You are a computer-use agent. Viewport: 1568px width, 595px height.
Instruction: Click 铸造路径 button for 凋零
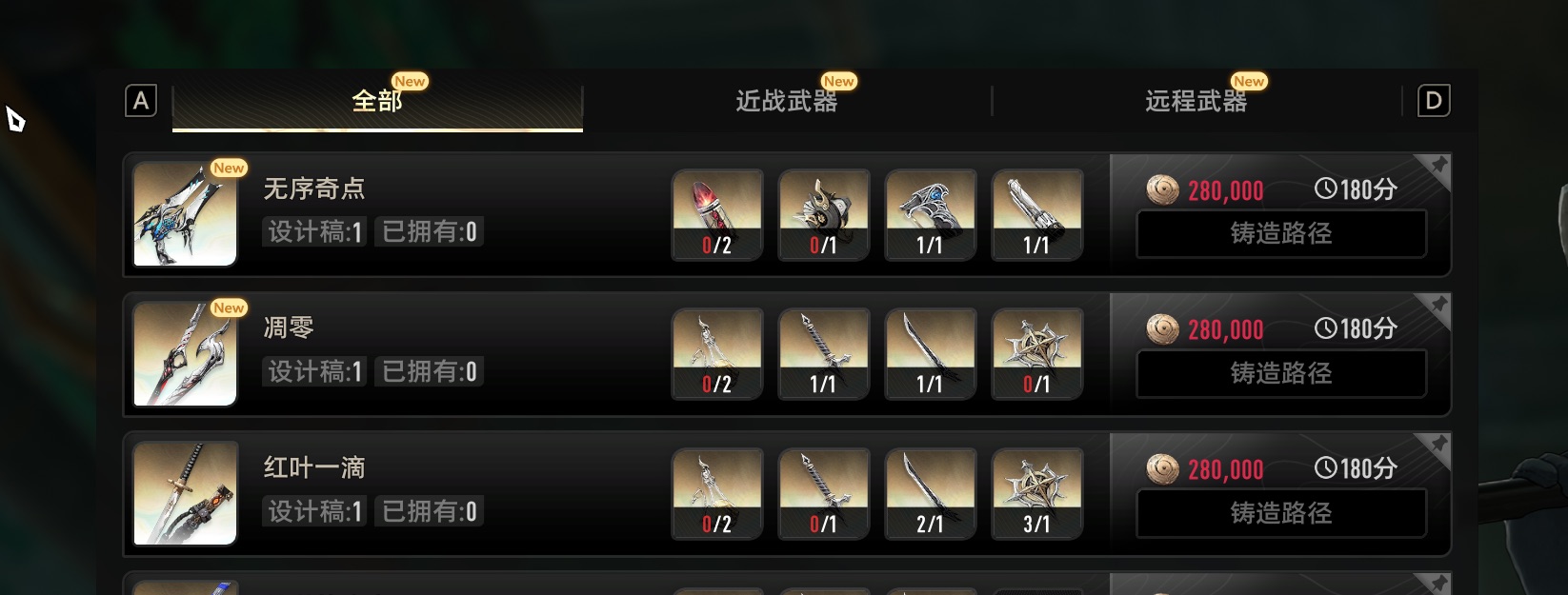click(1281, 374)
